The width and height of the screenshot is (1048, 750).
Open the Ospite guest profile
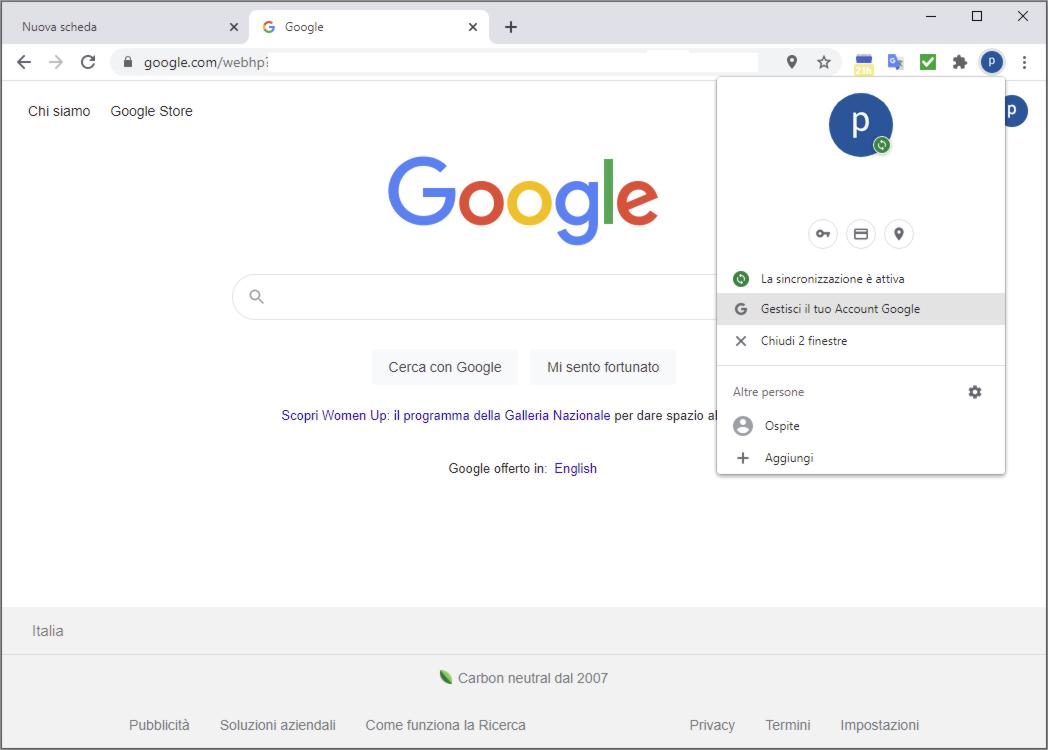pyautogui.click(x=861, y=426)
